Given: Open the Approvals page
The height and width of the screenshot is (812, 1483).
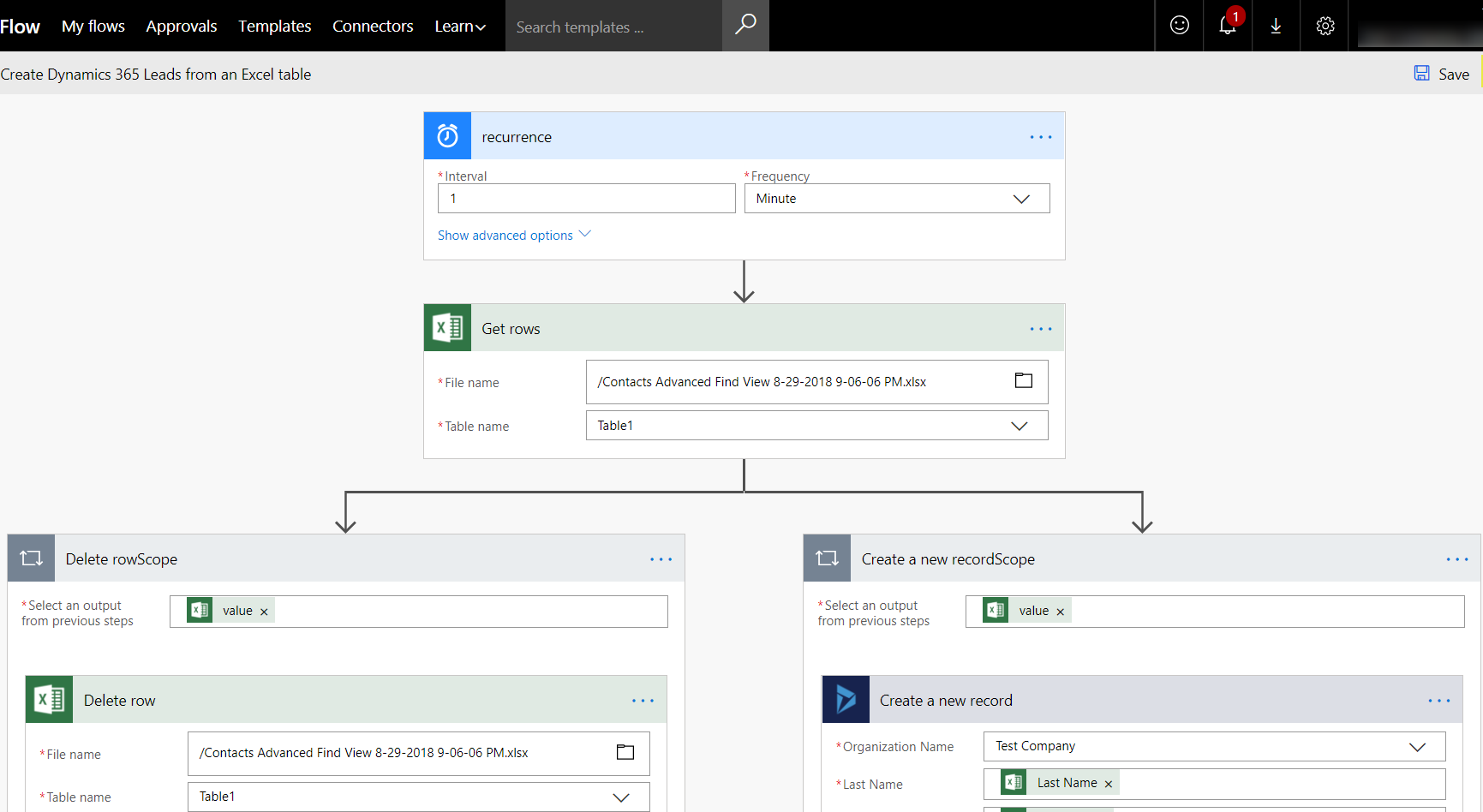Looking at the screenshot, I should 182,26.
